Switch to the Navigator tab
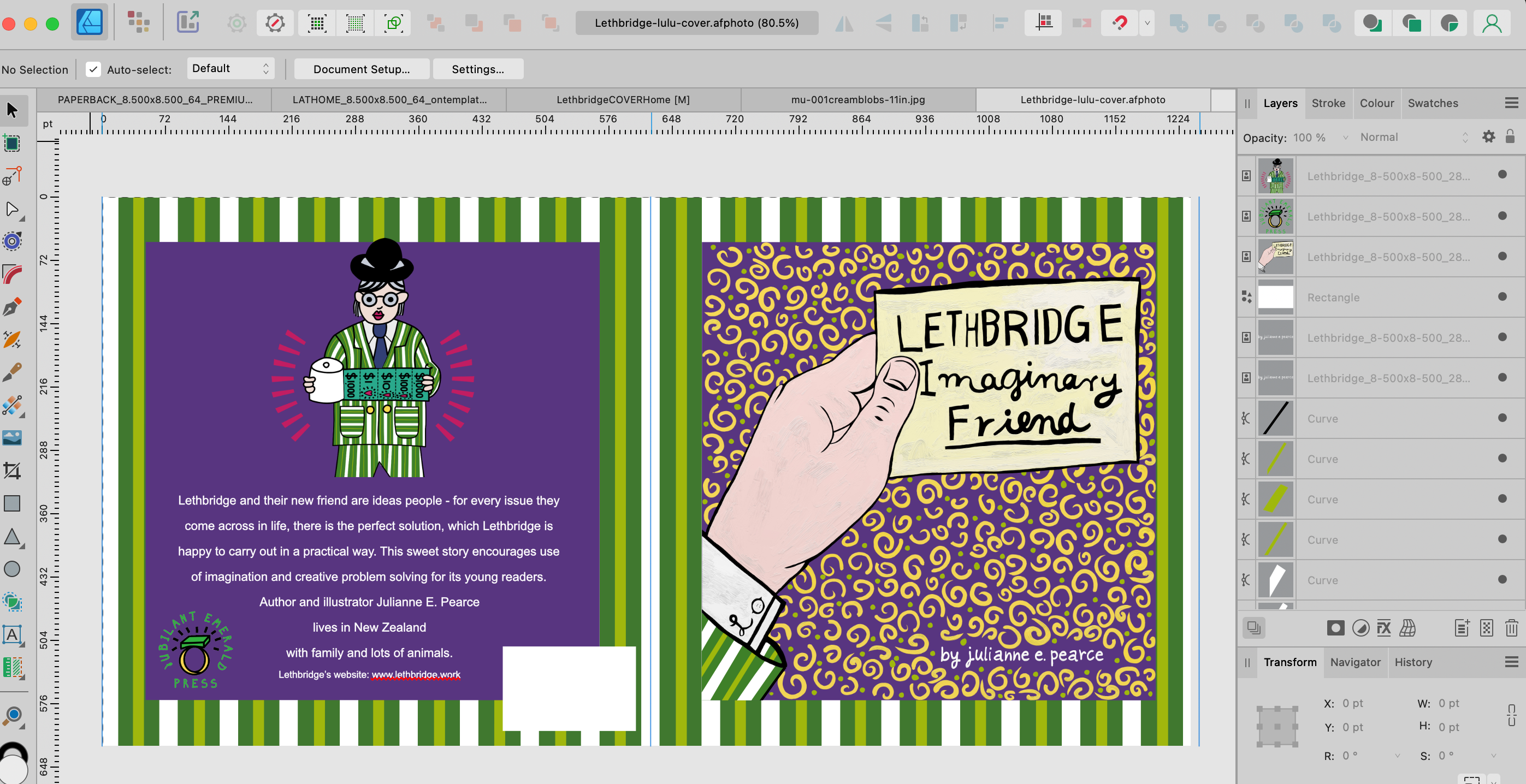The width and height of the screenshot is (1526, 784). 1355,662
